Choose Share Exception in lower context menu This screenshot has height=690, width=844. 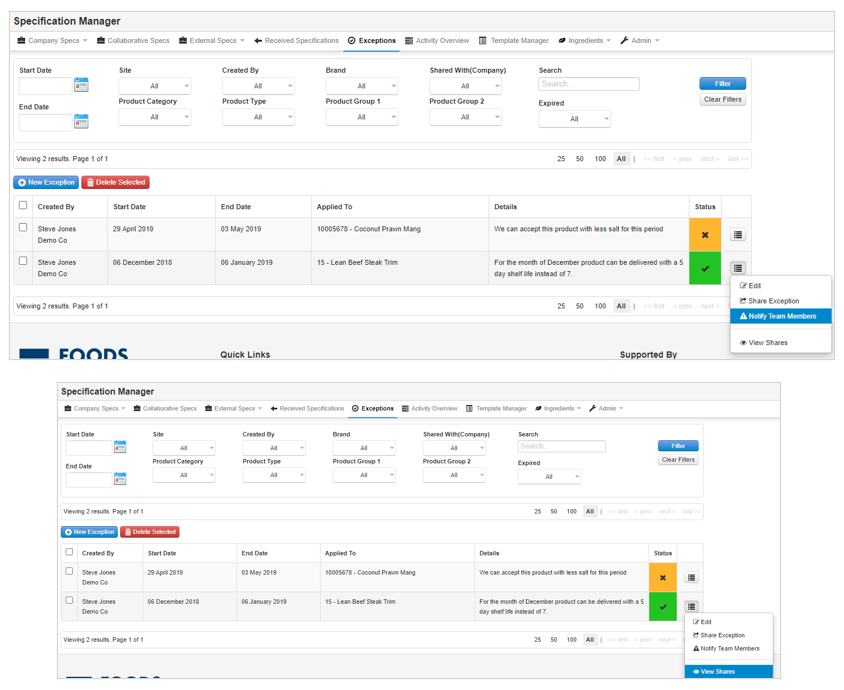[x=729, y=635]
